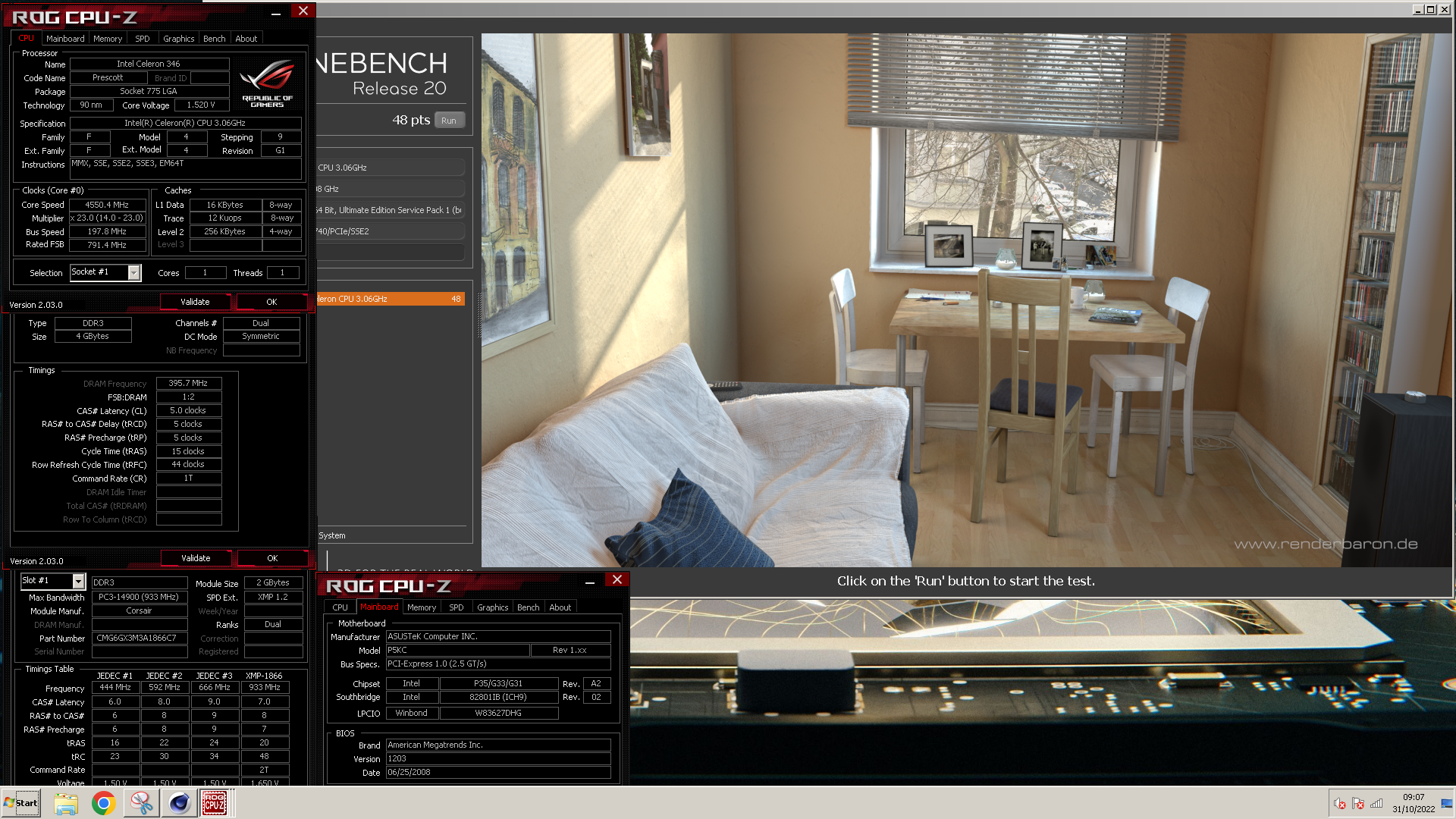Click the Republic of Gamers logo in CPU-Z
The width and height of the screenshot is (1456, 819).
tap(267, 83)
